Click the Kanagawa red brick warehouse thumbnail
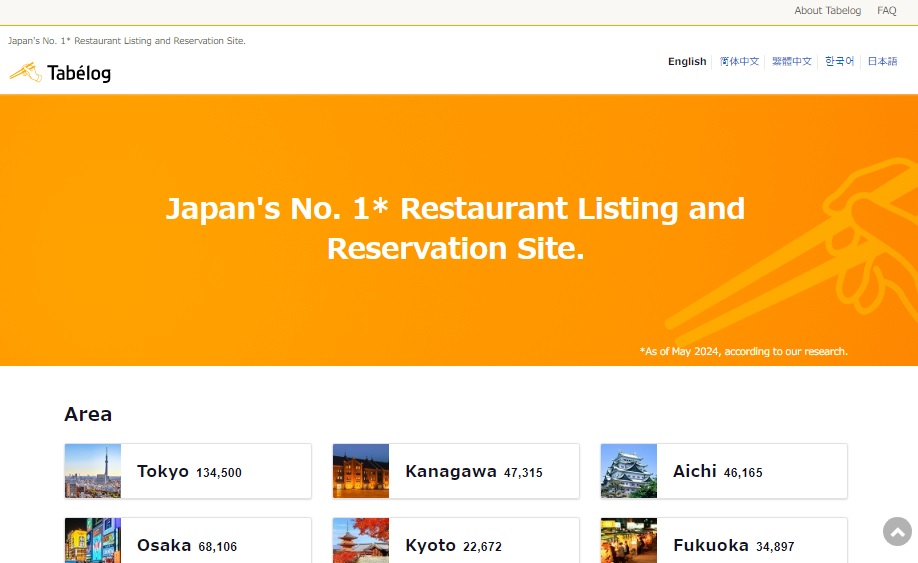The height and width of the screenshot is (563, 918). (361, 471)
